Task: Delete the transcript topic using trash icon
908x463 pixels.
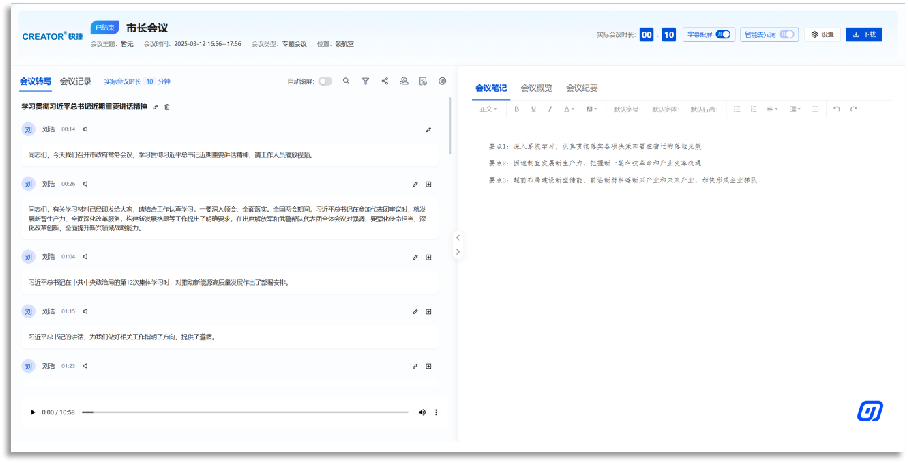Action: coord(167,106)
